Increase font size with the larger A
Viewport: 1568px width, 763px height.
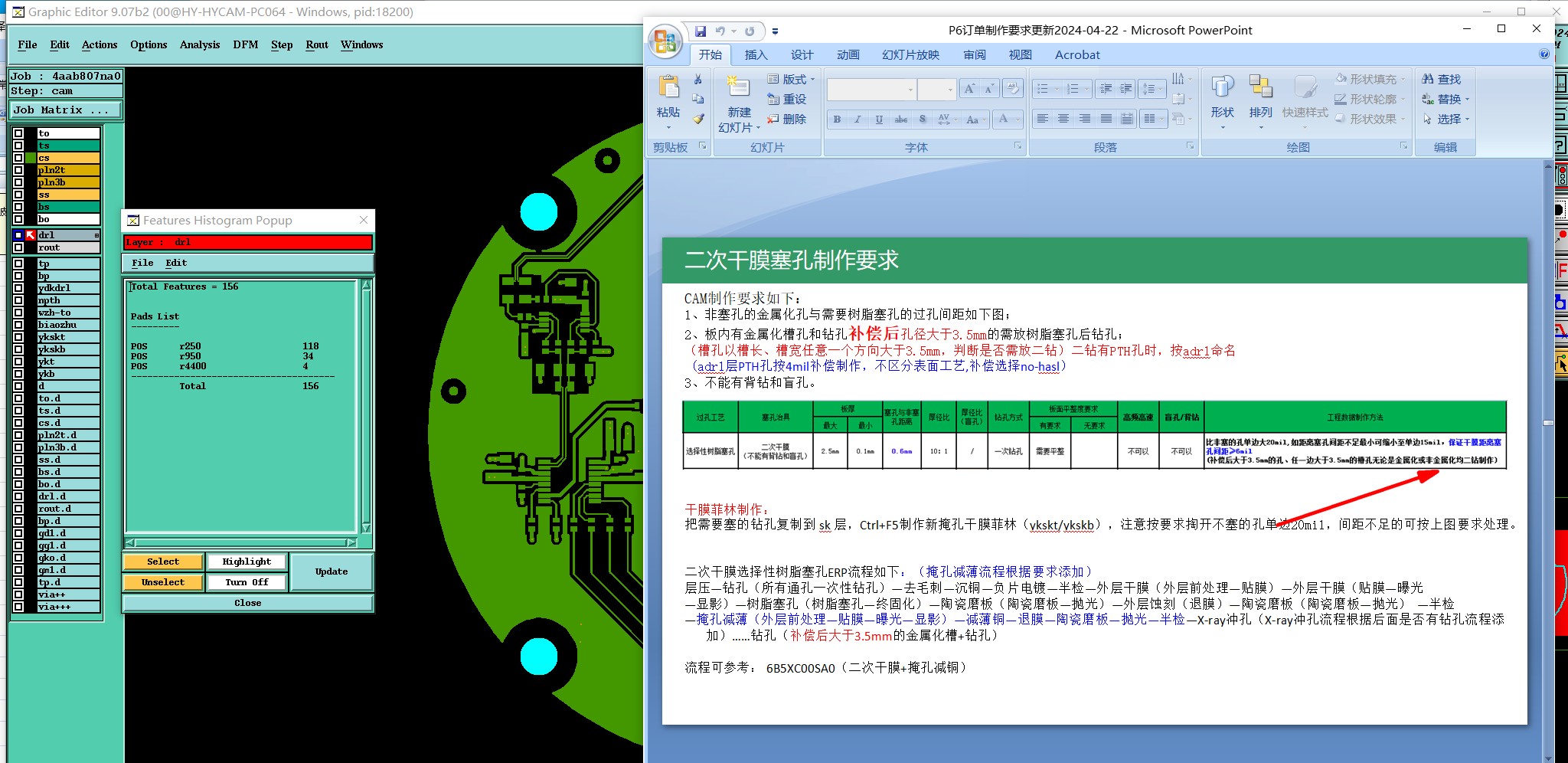pos(969,89)
